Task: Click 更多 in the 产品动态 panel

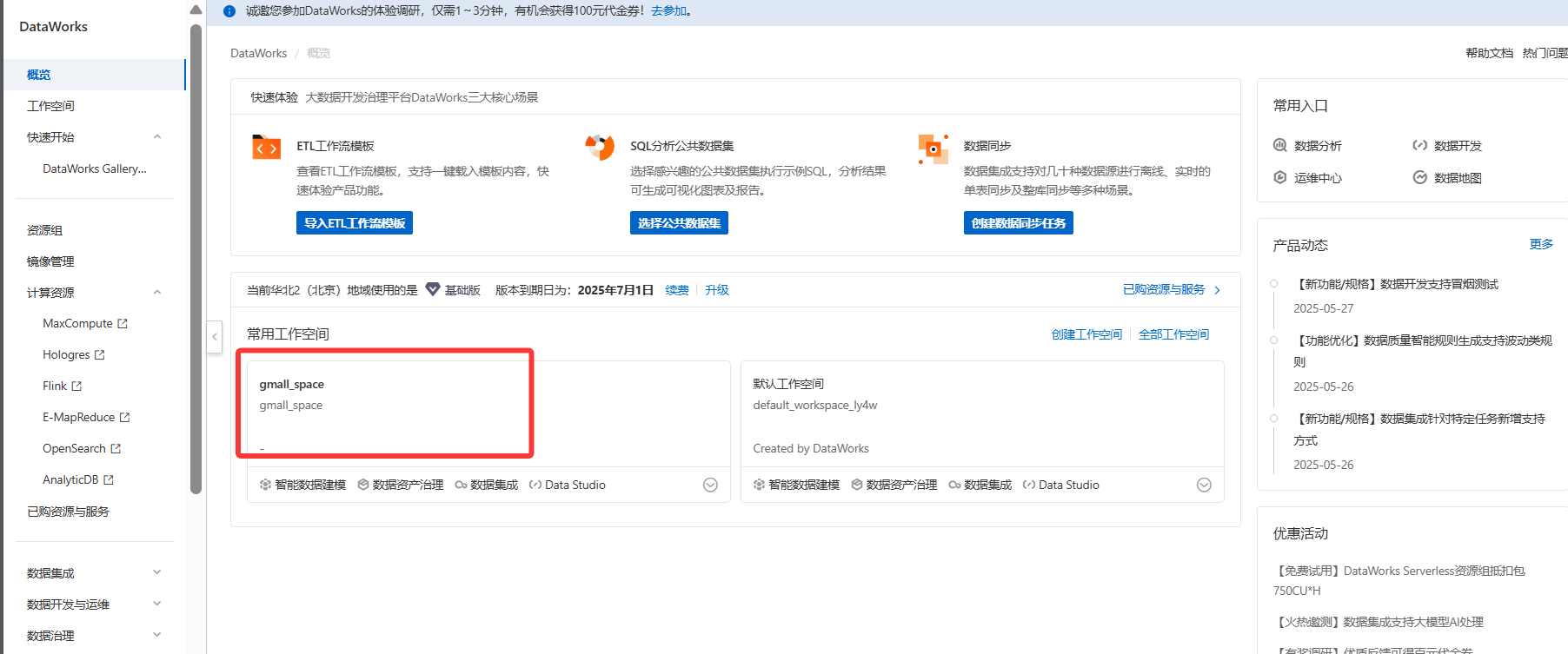Action: (1541, 244)
